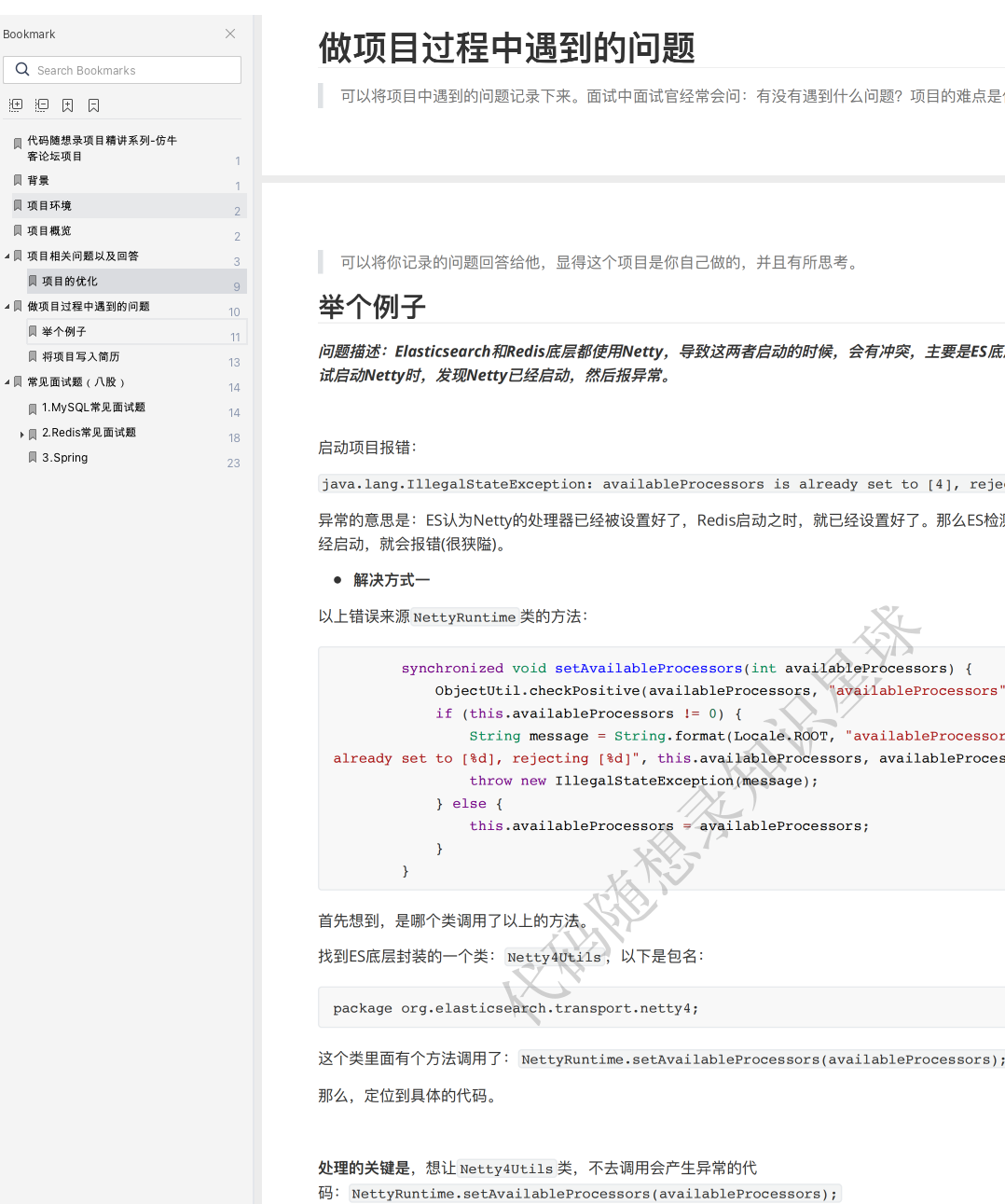This screenshot has height=1204, width=1005.
Task: Click bookmark icon beside 2.Redis常见面试题
Action: pyautogui.click(x=33, y=434)
